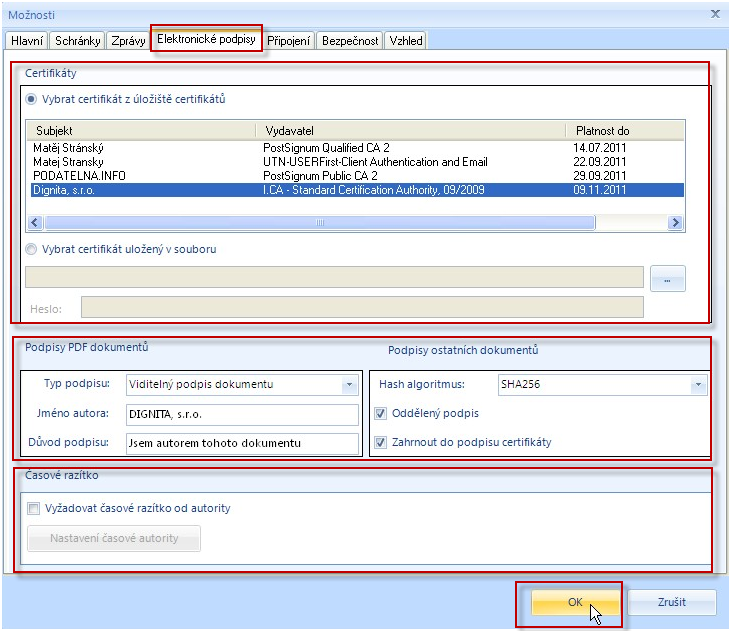Image resolution: width=731 pixels, height=631 pixels.
Task: Click 'PostSignum Qualified CA 2' issuer cell
Action: [326, 148]
